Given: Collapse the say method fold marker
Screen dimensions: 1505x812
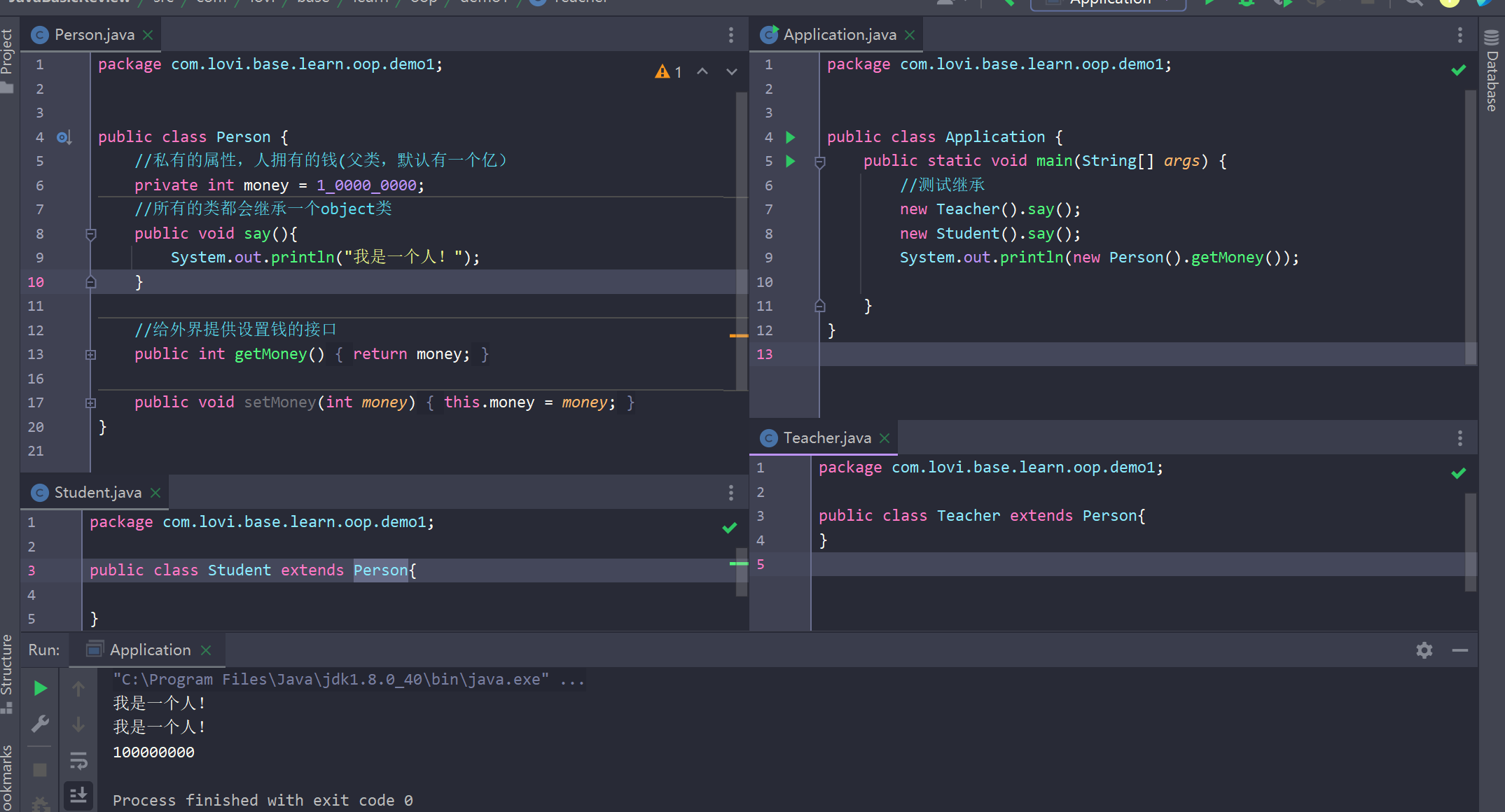Looking at the screenshot, I should (90, 234).
